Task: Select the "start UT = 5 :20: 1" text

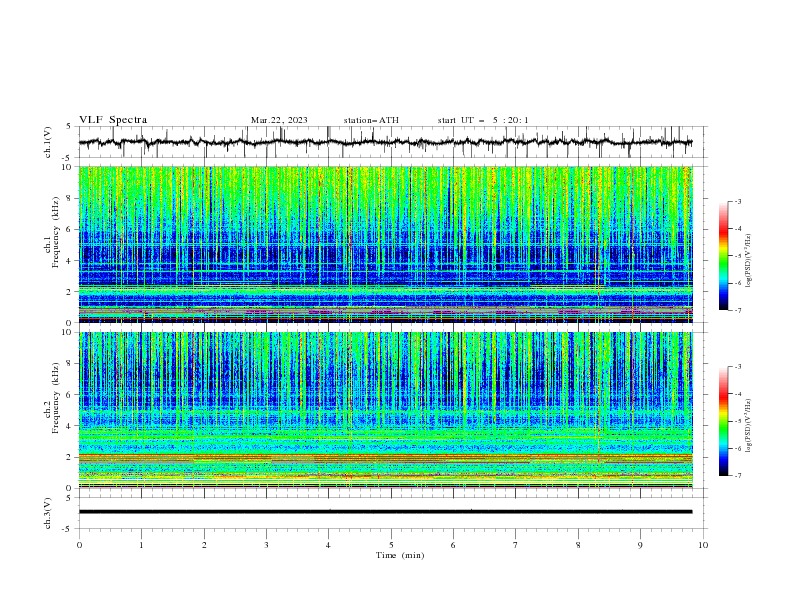Action: click(x=483, y=120)
